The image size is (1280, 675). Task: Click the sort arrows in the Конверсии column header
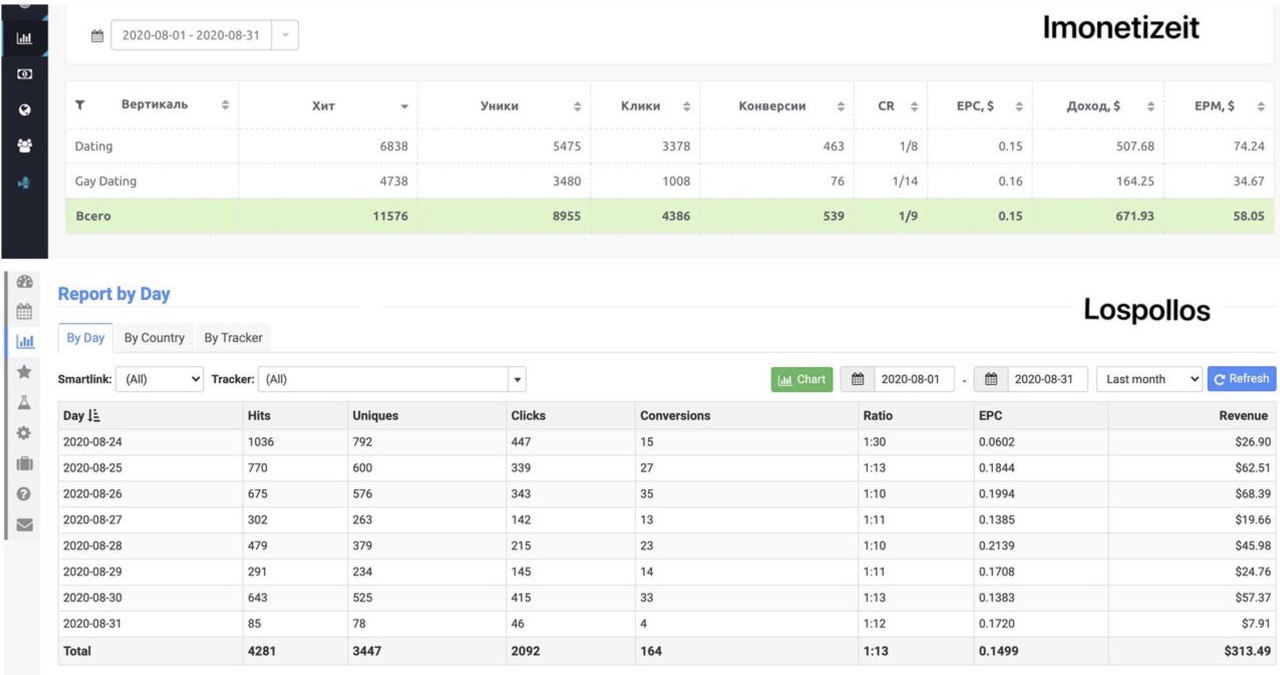840,106
